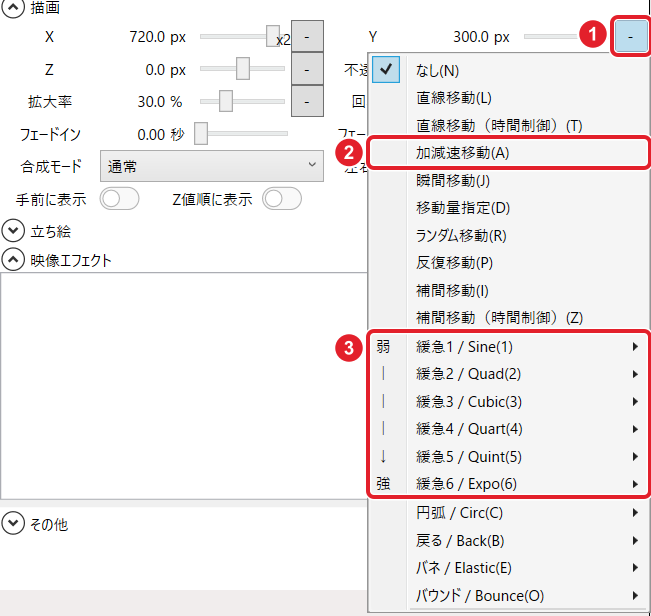Open the 戻る / Back(B) submenu
The height and width of the screenshot is (616, 651).
(509, 540)
